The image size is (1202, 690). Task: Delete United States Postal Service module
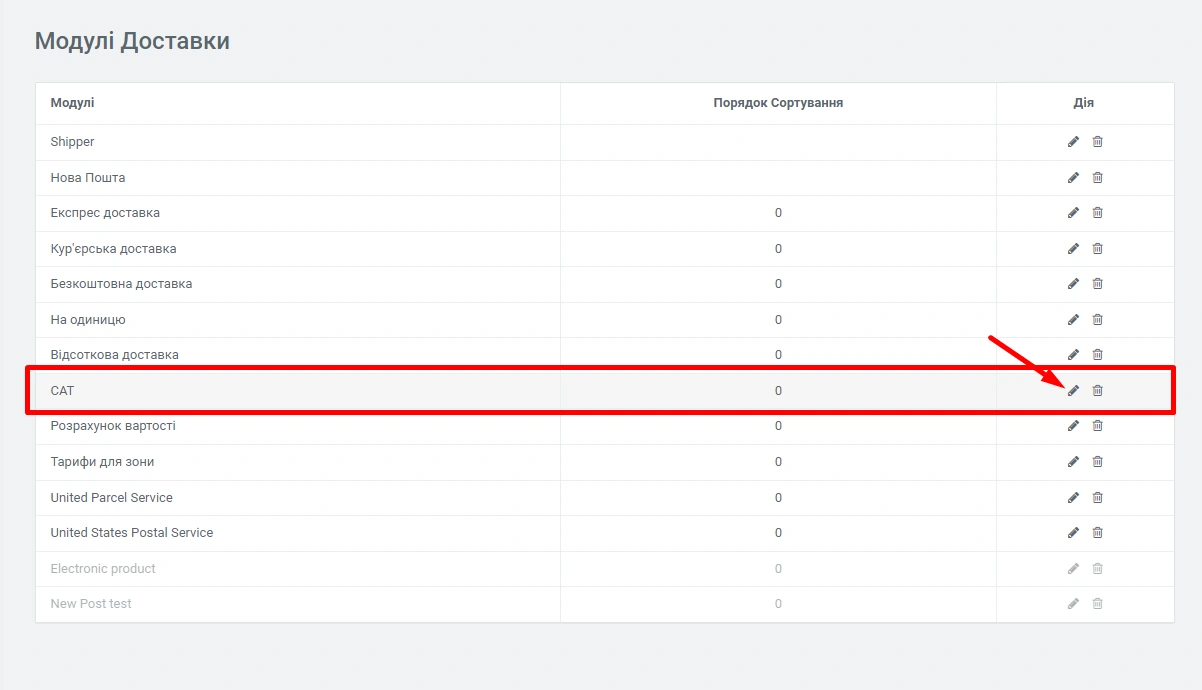[1097, 533]
